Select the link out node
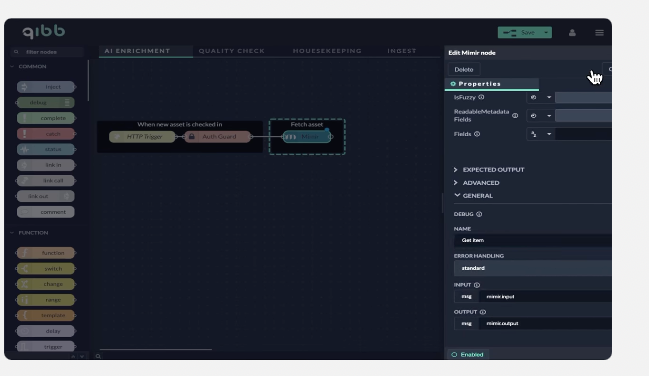 point(46,196)
